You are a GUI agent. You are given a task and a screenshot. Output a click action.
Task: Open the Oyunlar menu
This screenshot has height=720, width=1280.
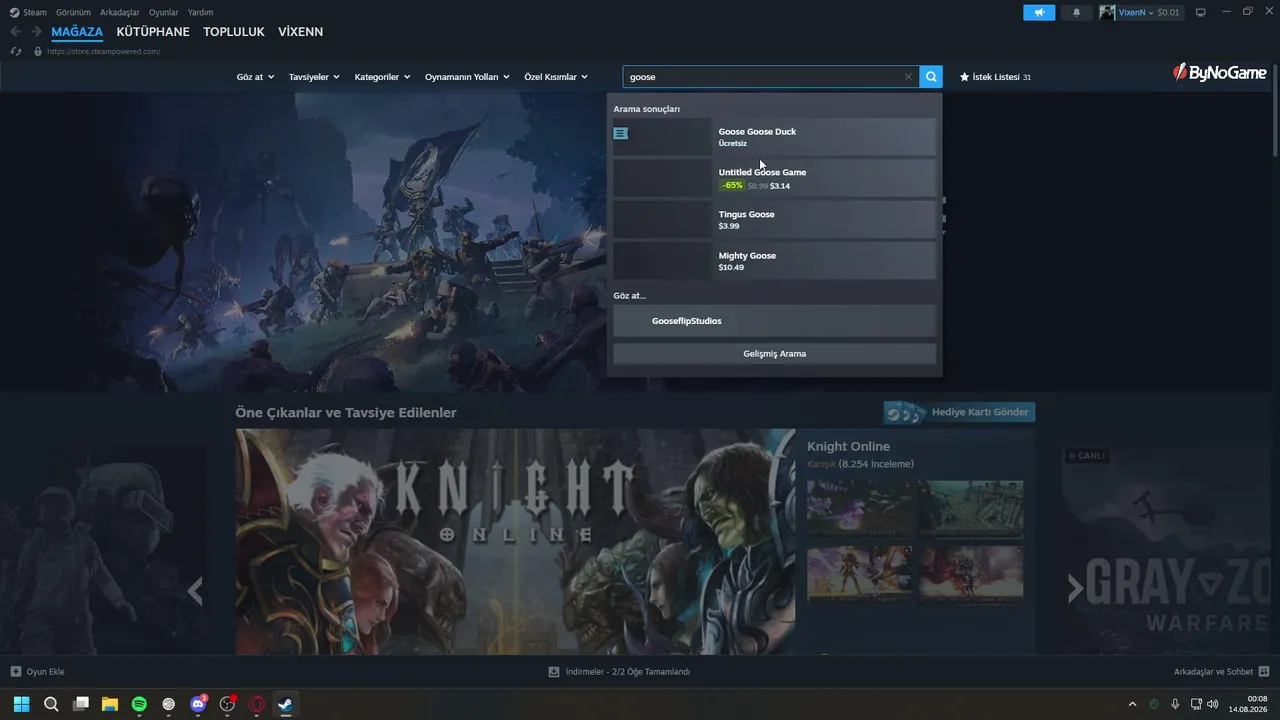pyautogui.click(x=164, y=12)
